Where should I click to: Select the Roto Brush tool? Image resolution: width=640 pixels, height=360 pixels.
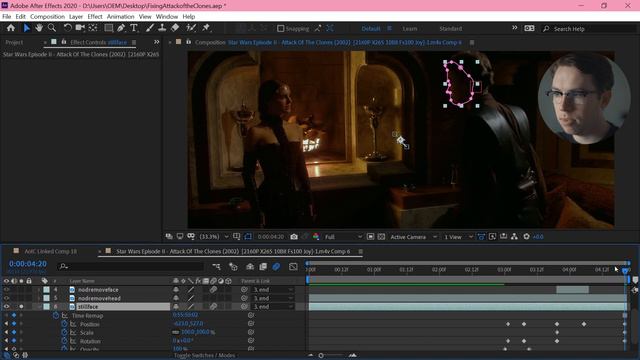coord(191,28)
